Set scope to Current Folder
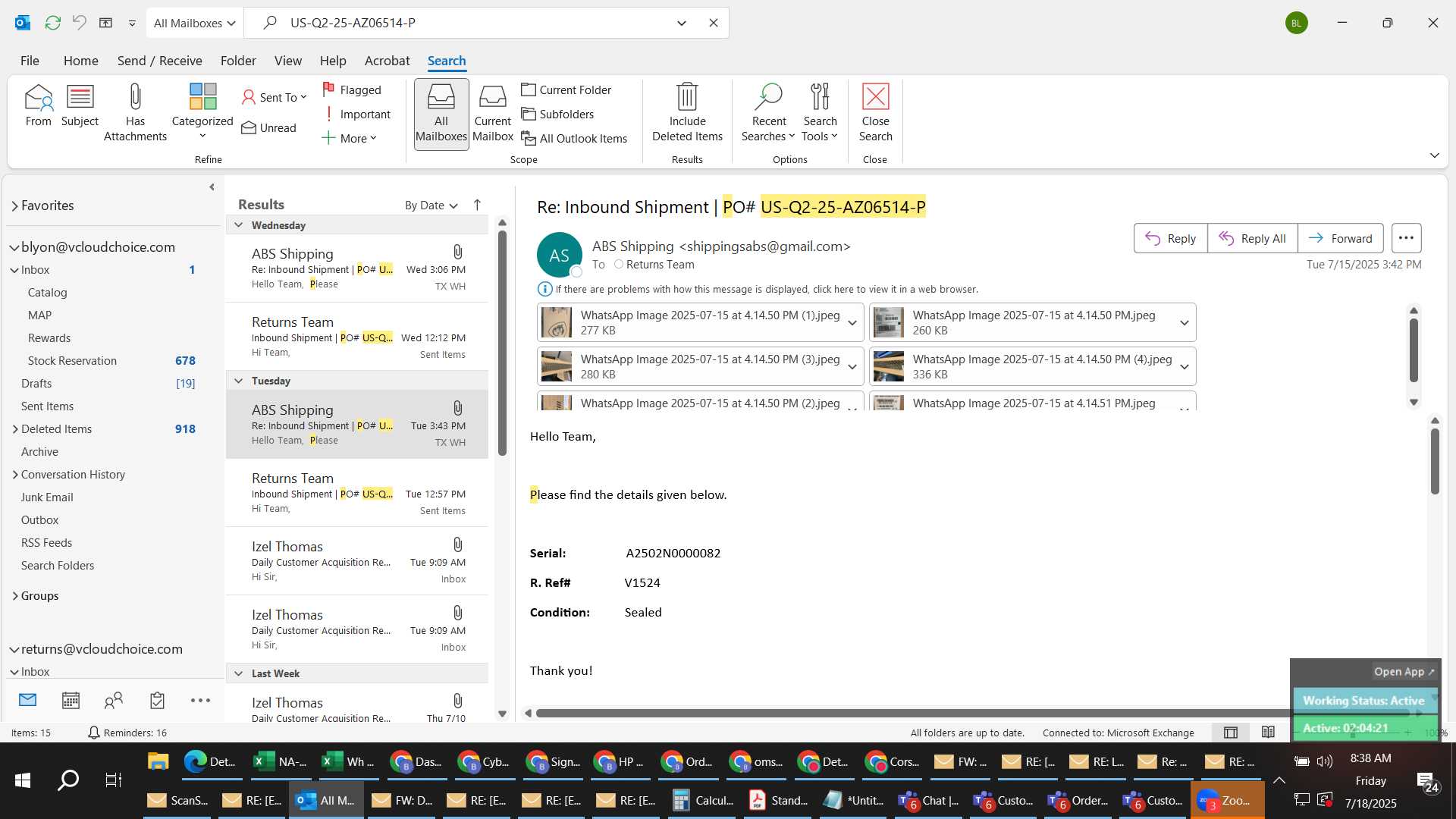 pos(566,89)
